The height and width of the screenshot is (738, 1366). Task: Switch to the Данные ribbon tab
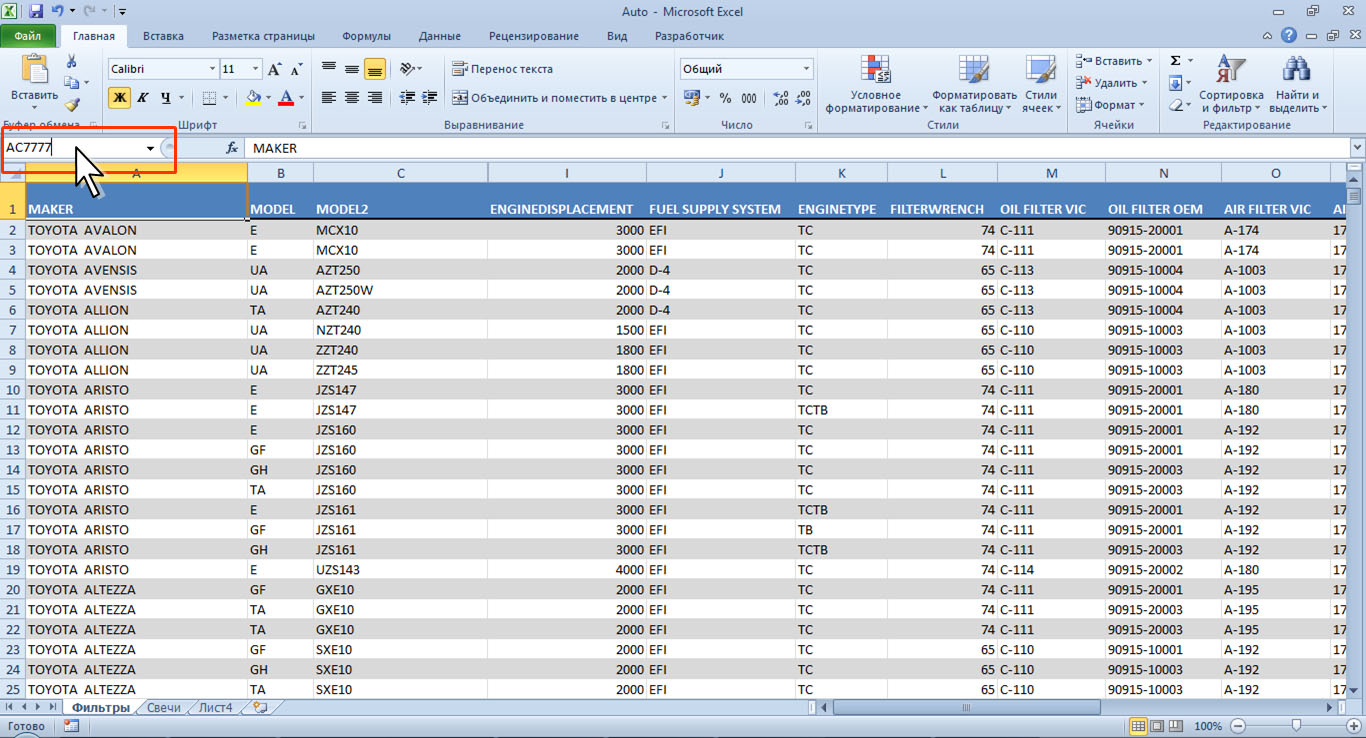[440, 36]
